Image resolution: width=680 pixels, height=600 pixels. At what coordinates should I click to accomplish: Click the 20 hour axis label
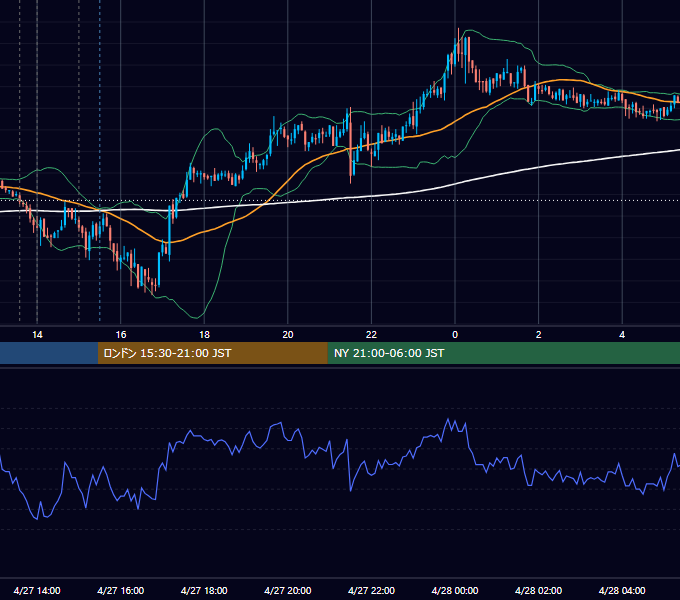pos(288,335)
